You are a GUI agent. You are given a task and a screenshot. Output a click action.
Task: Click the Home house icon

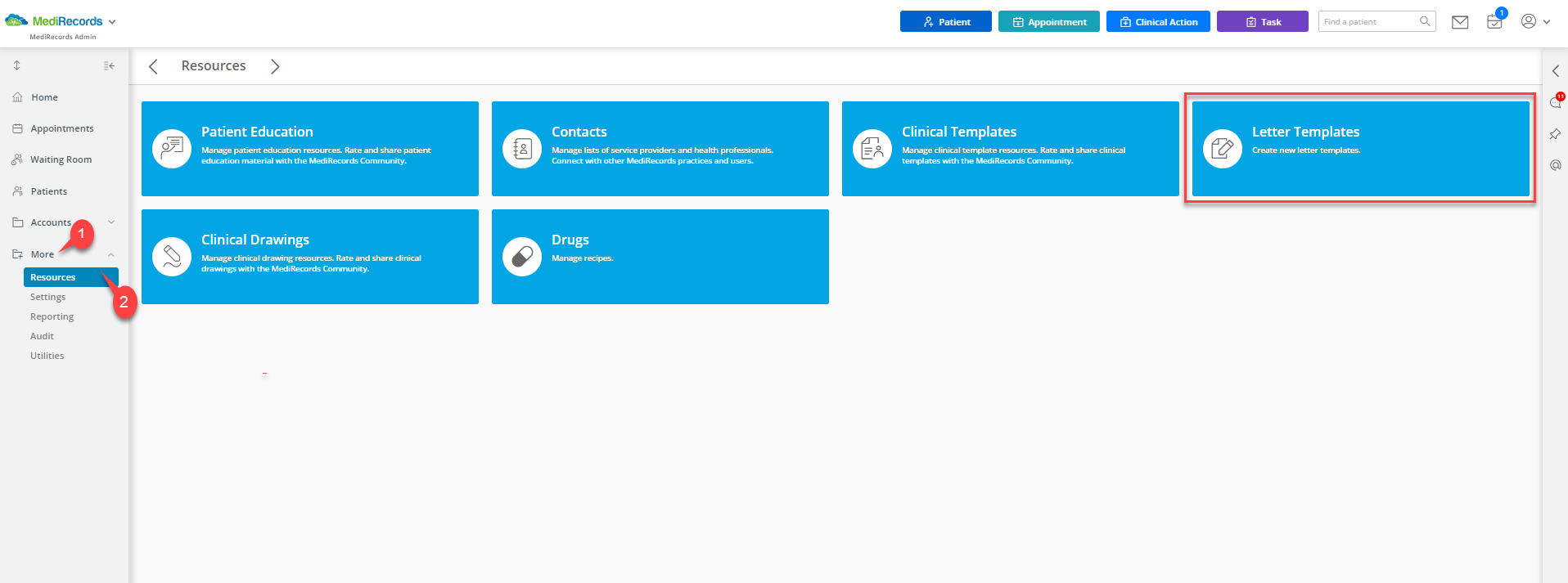click(18, 97)
